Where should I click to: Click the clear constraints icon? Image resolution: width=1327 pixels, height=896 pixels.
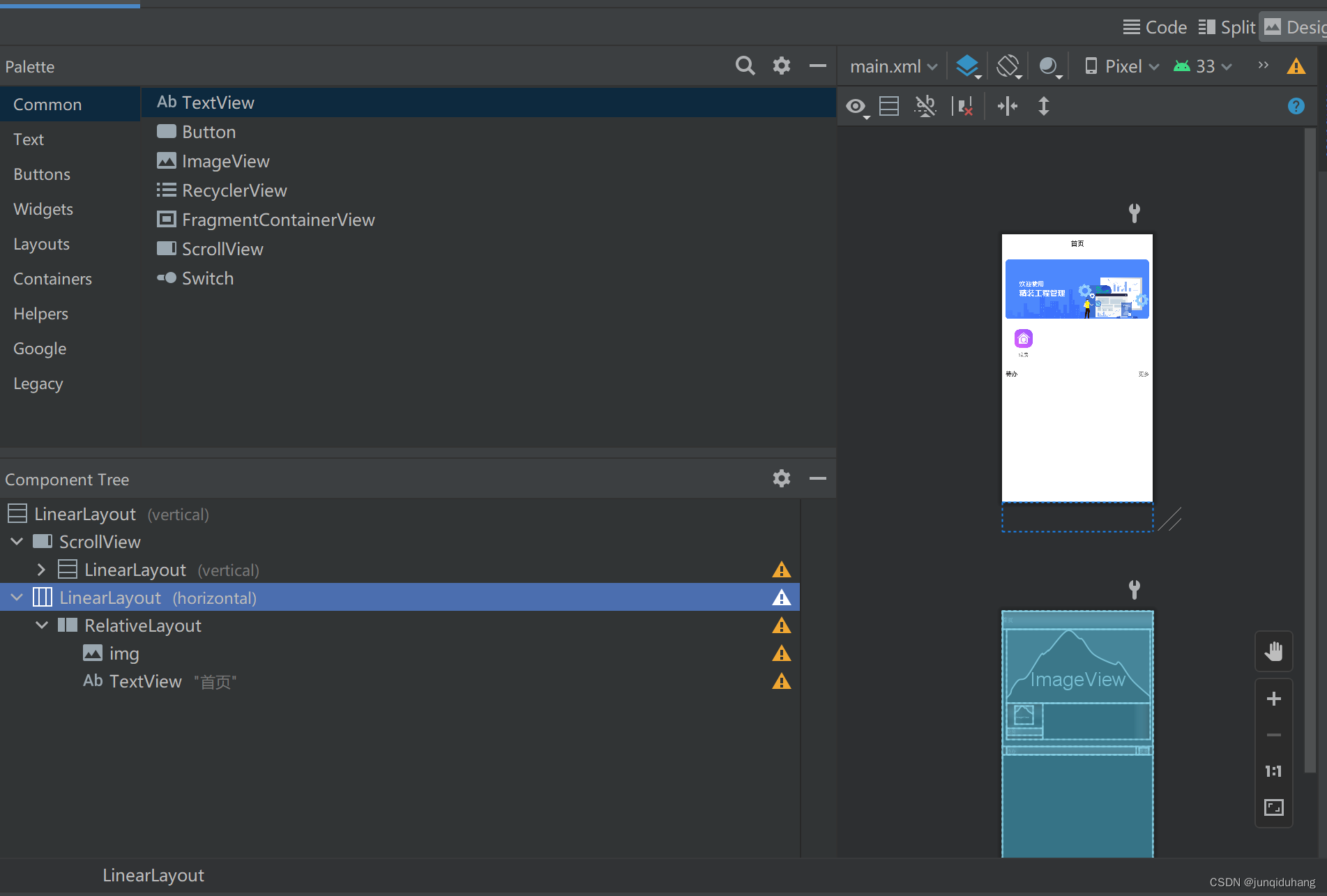pyautogui.click(x=963, y=106)
